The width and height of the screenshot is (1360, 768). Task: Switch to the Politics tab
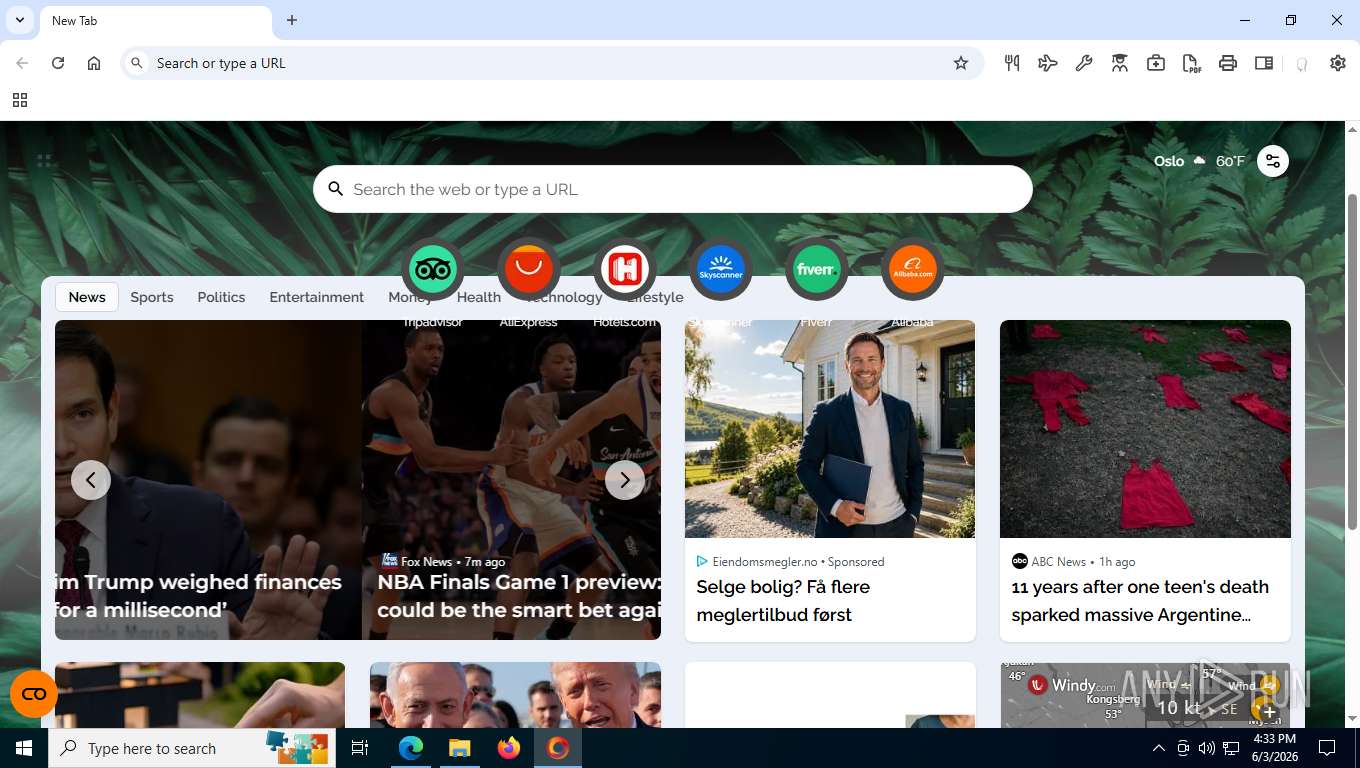pyautogui.click(x=221, y=297)
